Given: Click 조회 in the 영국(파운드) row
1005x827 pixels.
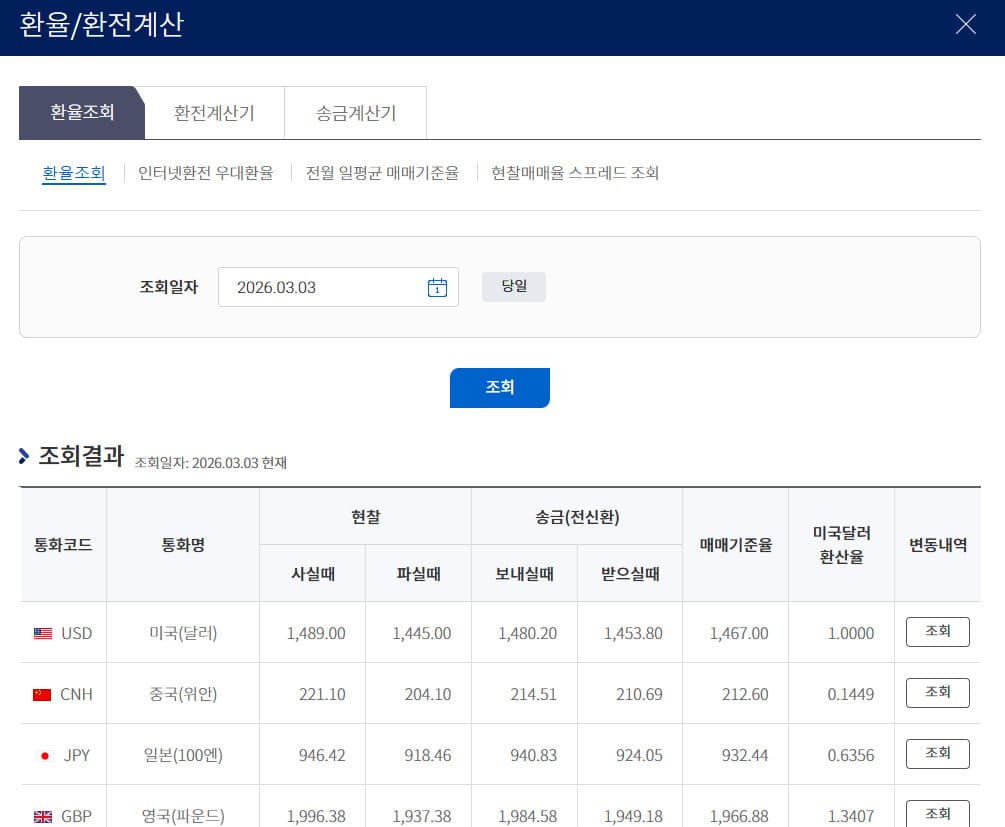Looking at the screenshot, I should click(937, 812).
